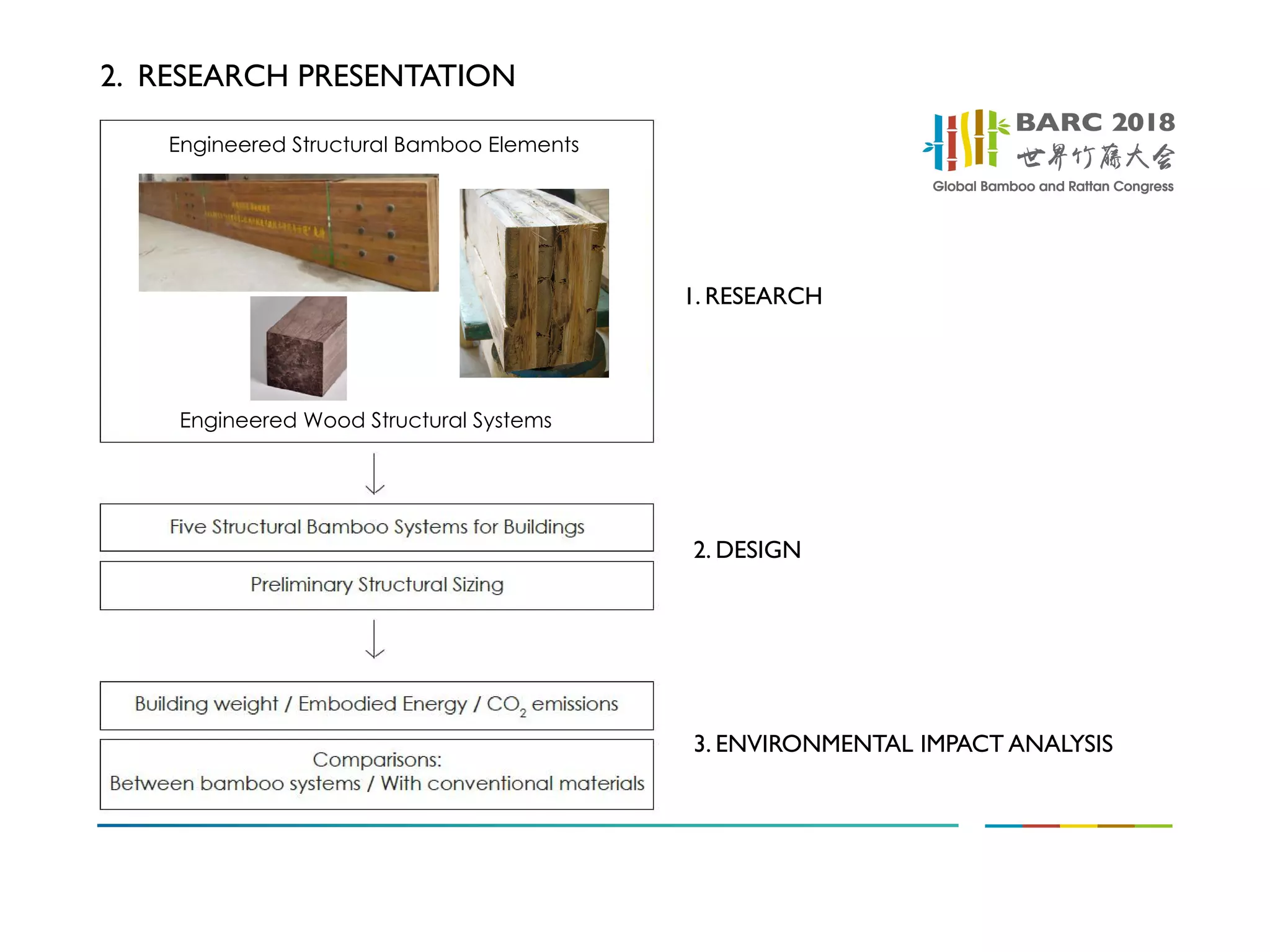Click the '1. RESEARCH' label
The image size is (1270, 952).
pos(753,296)
